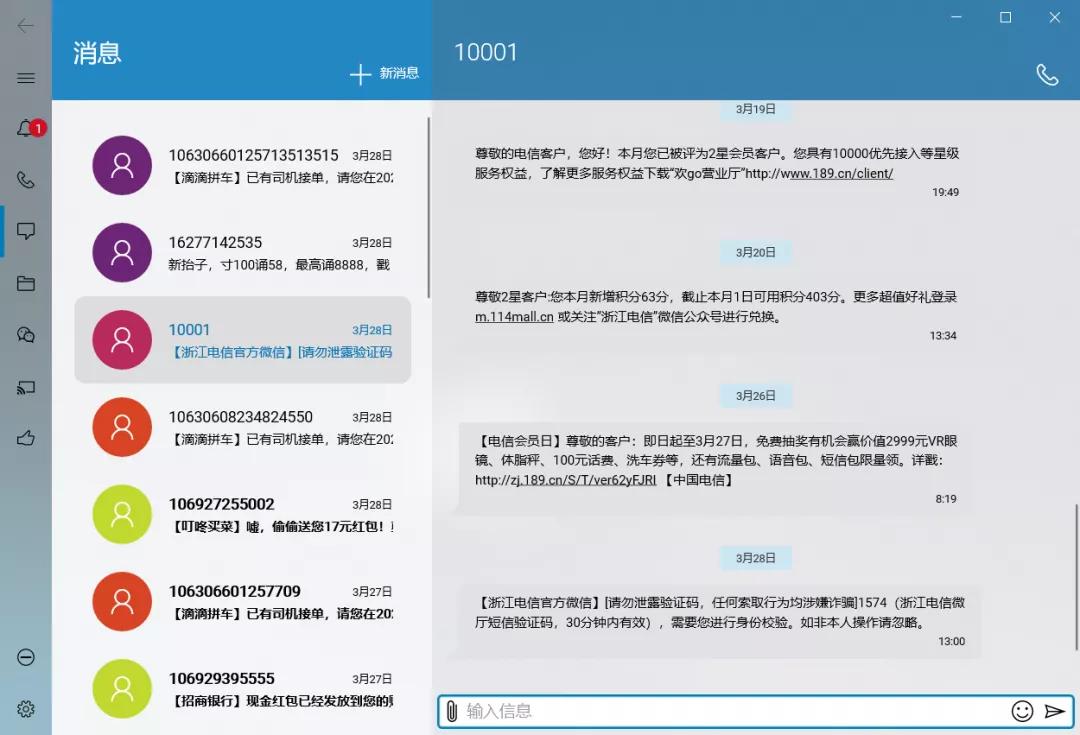Open the emoji picker smiley icon

1022,710
